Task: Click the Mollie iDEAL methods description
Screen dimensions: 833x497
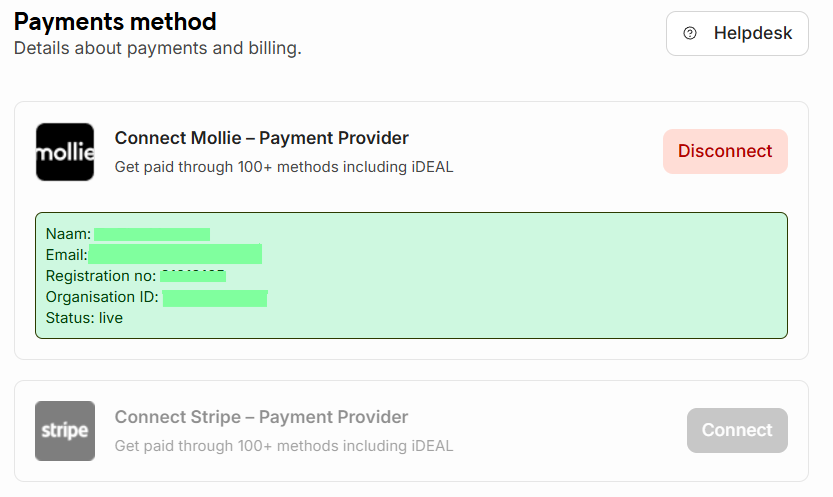Action: coord(284,167)
